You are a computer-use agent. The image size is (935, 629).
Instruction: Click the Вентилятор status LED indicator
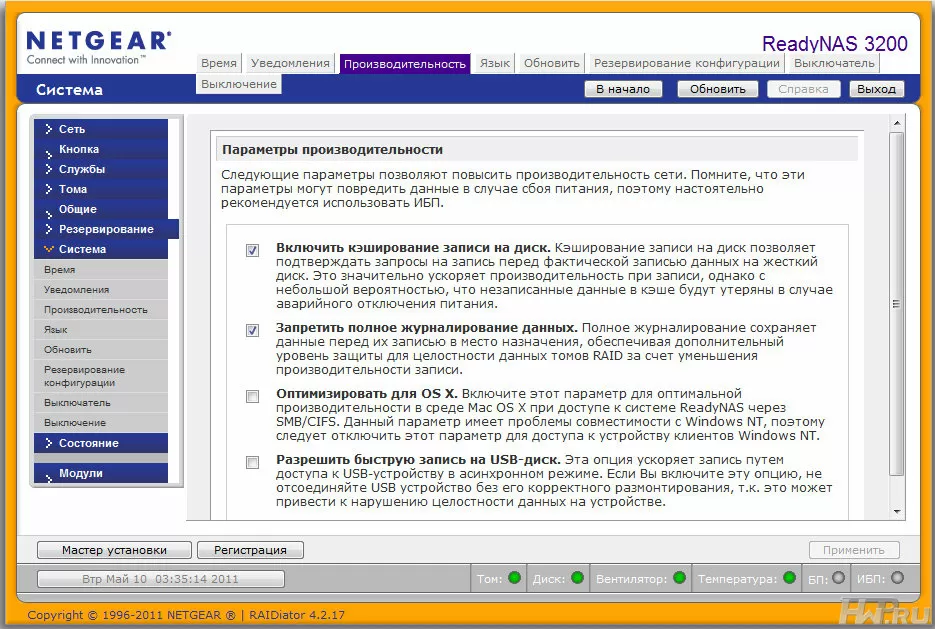click(x=679, y=578)
